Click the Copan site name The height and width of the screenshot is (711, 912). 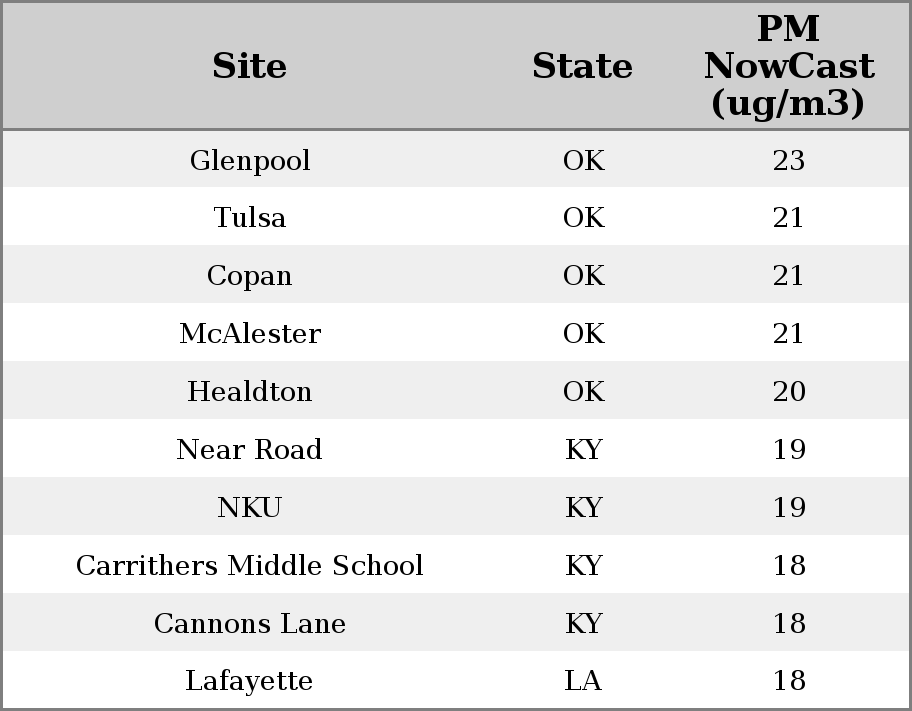click(249, 276)
